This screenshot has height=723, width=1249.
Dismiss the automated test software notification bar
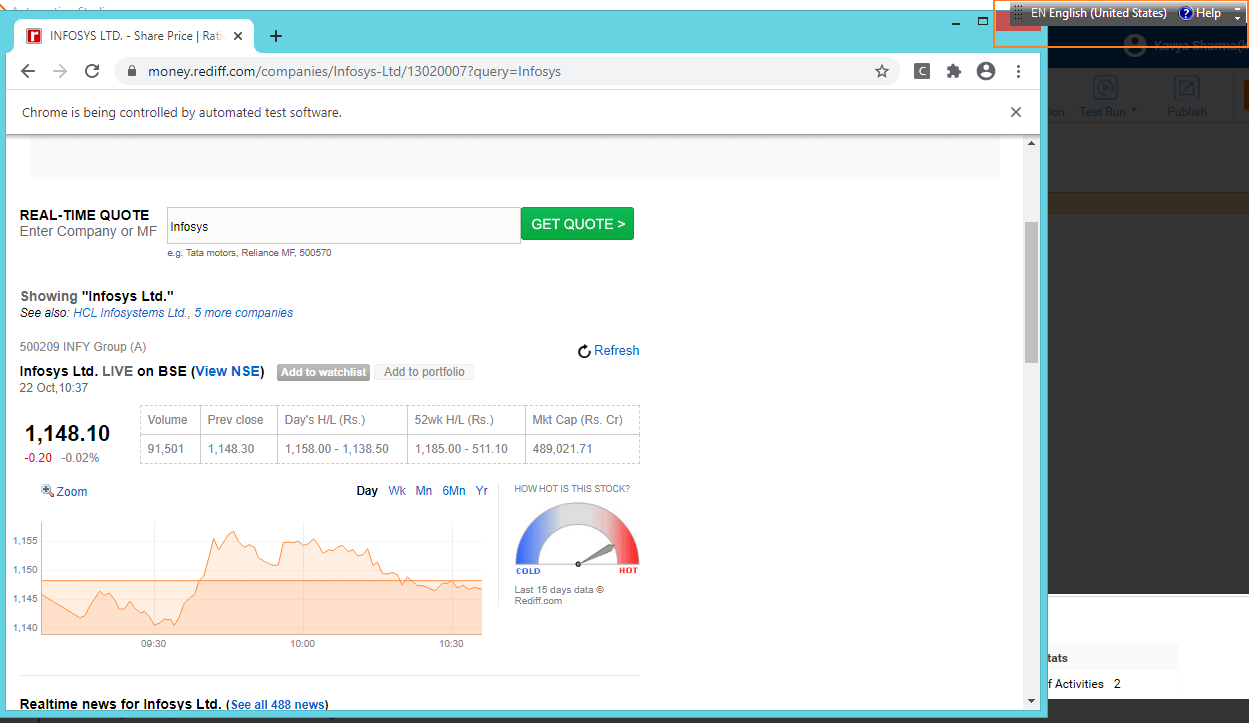tap(1016, 112)
